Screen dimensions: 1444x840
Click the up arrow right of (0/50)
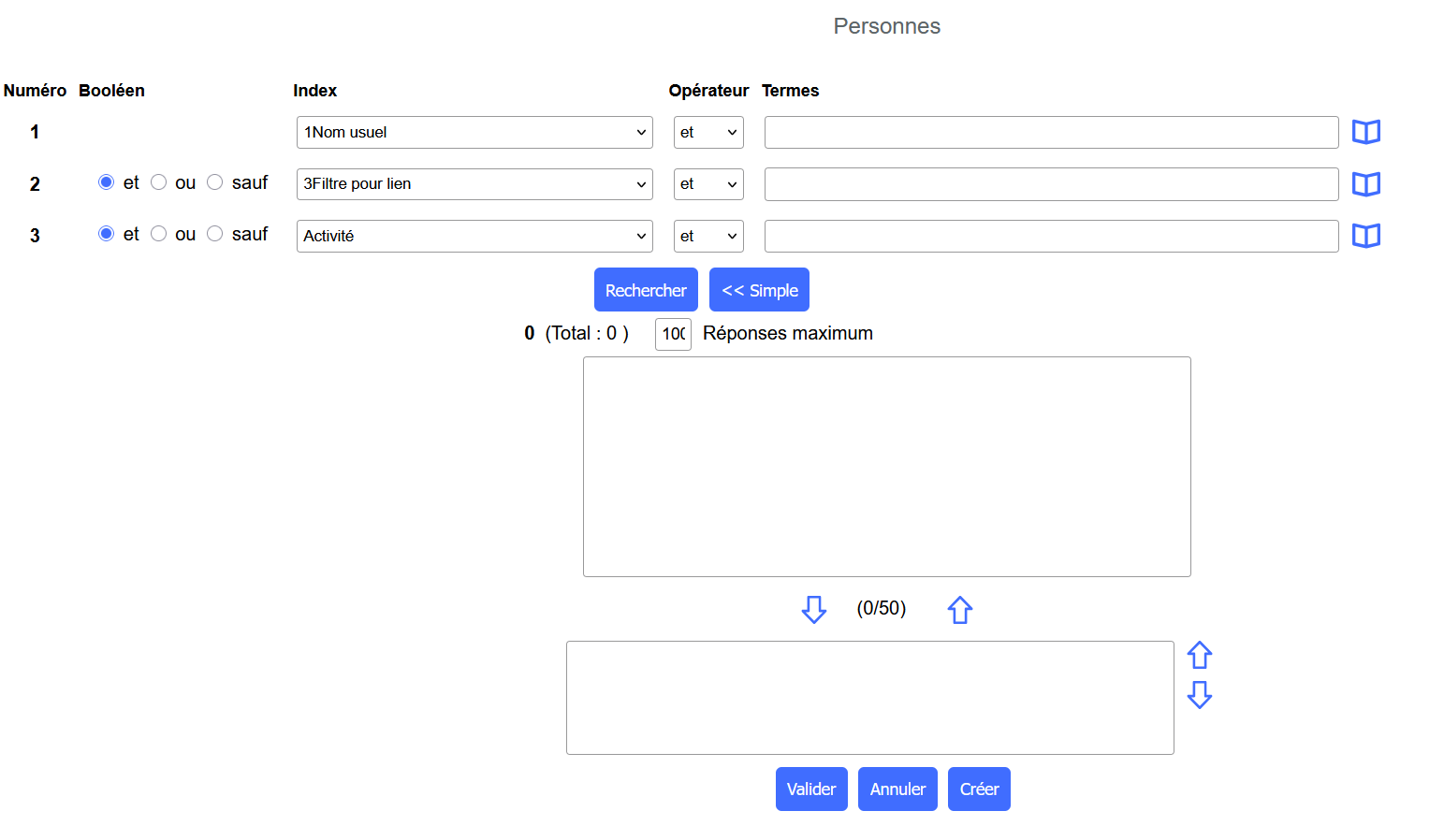click(959, 610)
